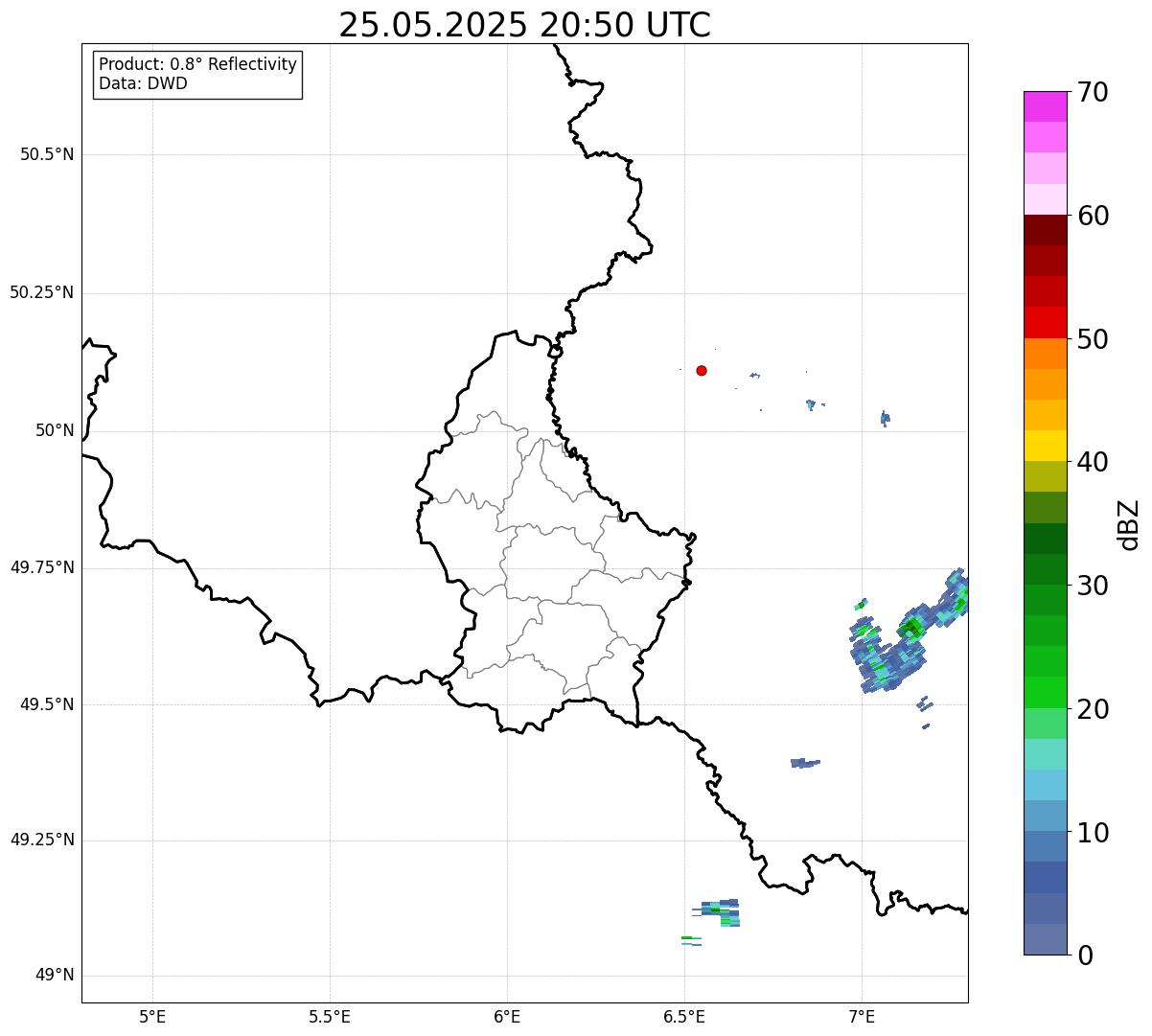
Task: Click the 49.25°N latitude label
Action: coord(42,840)
